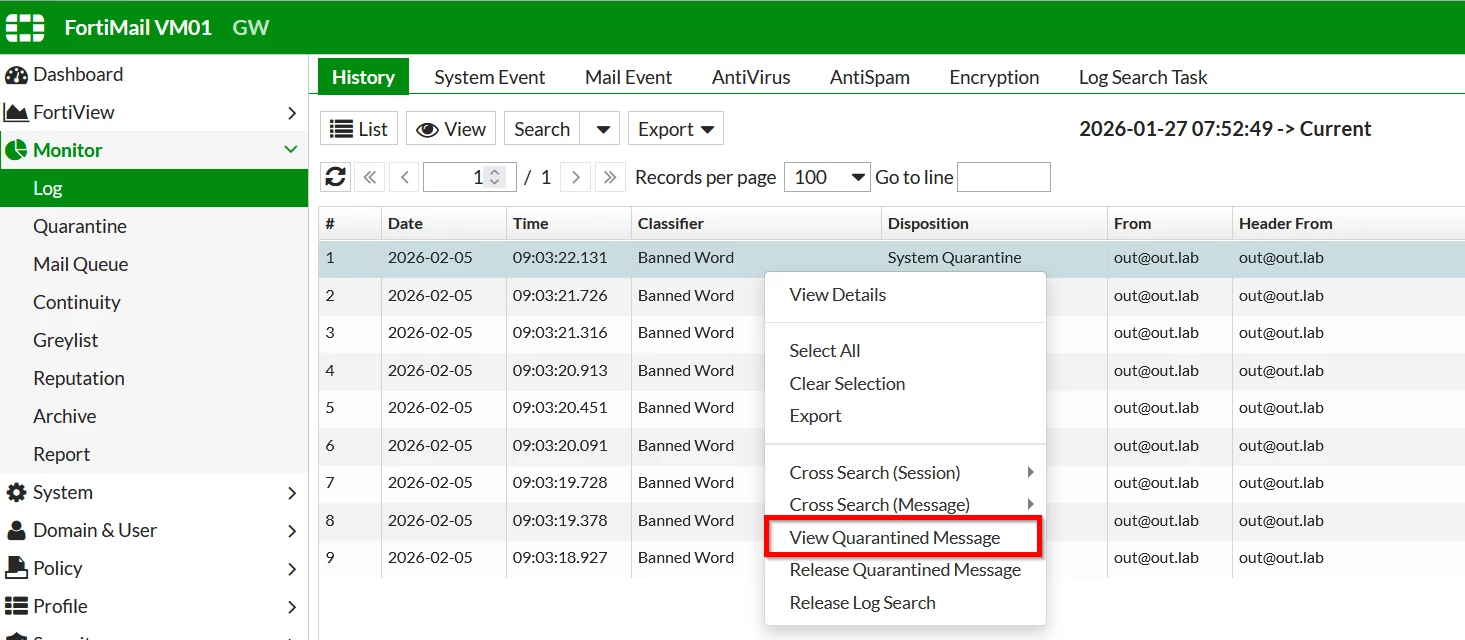1465x640 pixels.
Task: Go to first page of records
Action: click(369, 177)
